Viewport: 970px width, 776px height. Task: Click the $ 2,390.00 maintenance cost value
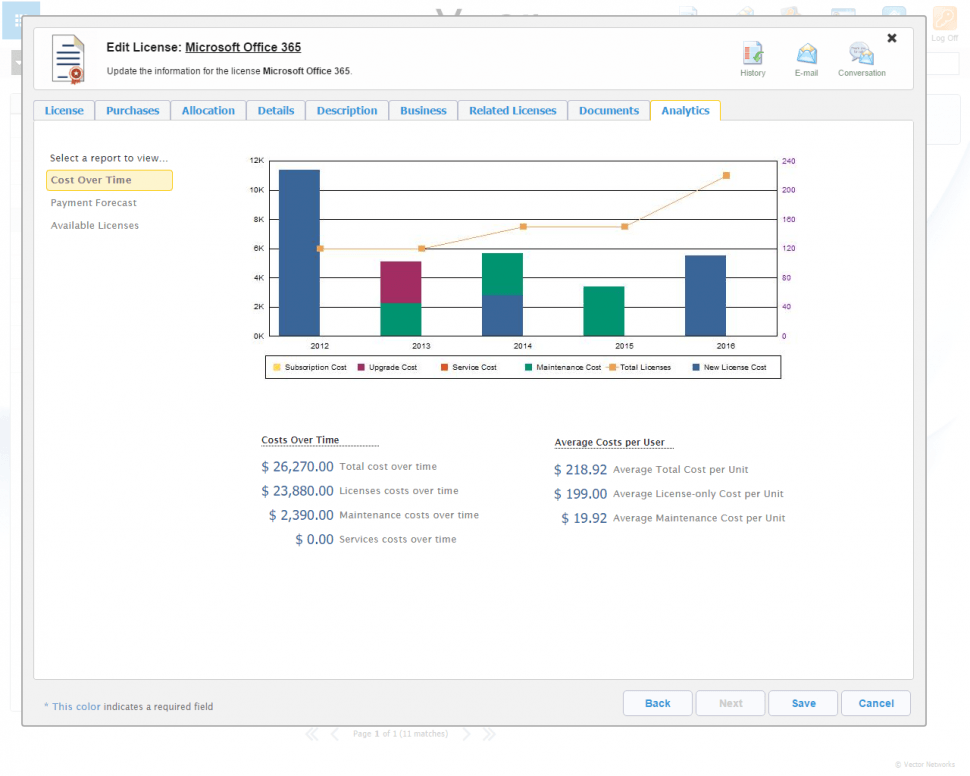pos(301,515)
